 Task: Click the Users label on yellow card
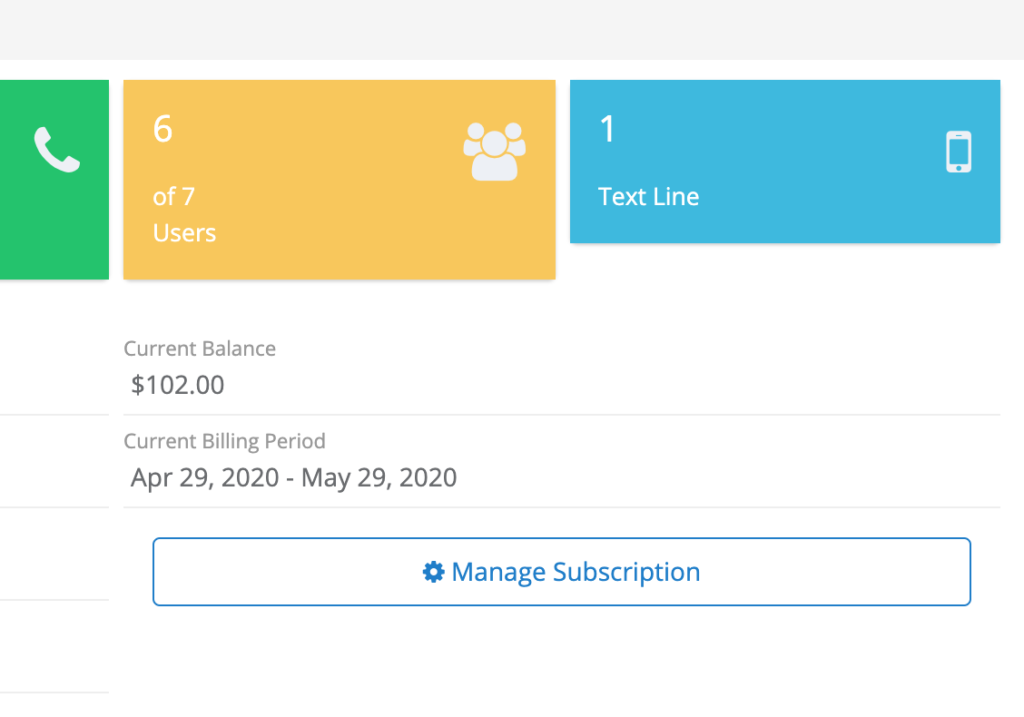184,233
